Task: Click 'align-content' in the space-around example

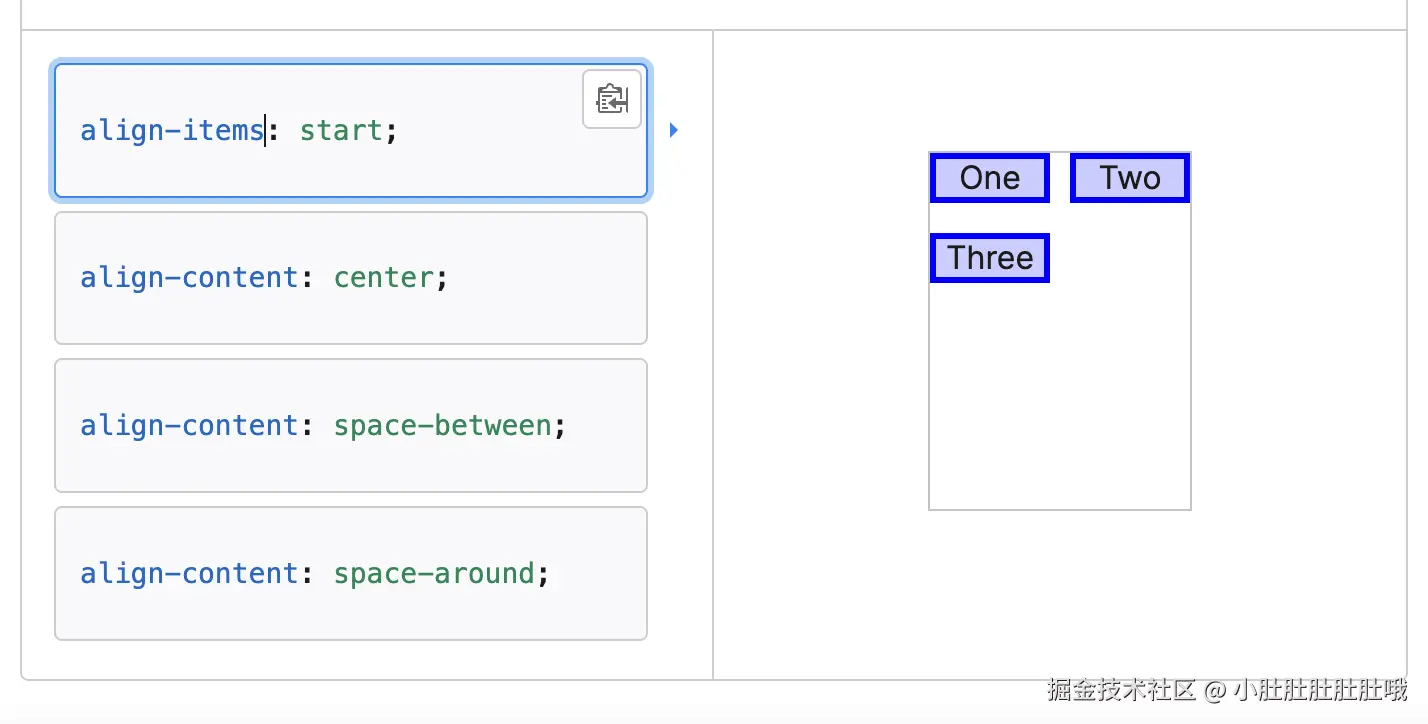Action: tap(189, 574)
